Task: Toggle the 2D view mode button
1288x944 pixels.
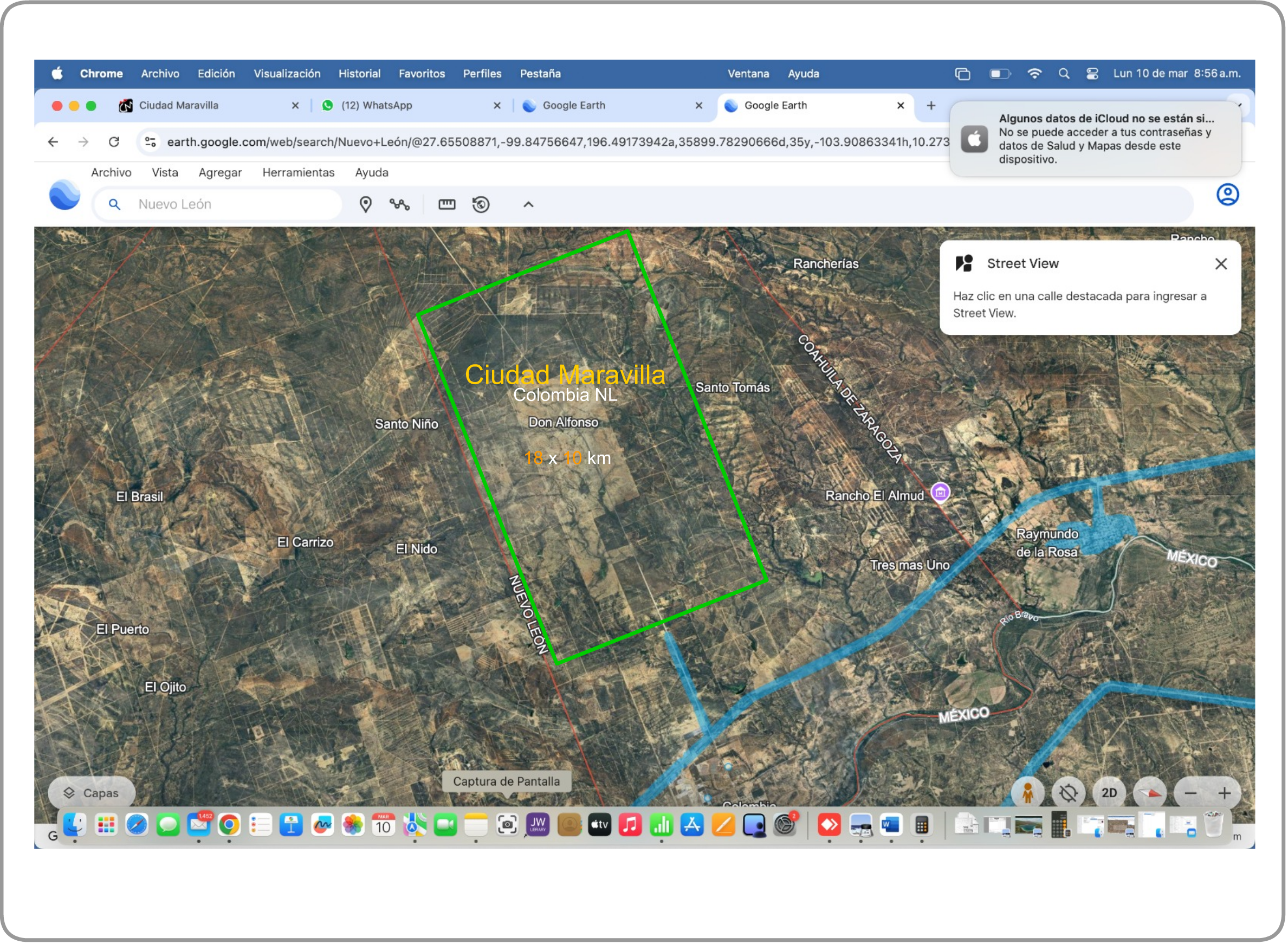Action: point(1109,793)
